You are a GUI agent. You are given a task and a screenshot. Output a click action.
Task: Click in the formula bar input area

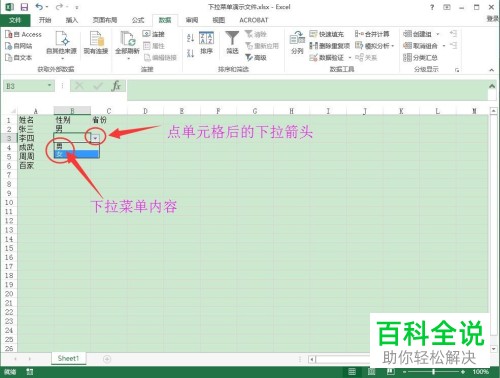pyautogui.click(x=307, y=90)
